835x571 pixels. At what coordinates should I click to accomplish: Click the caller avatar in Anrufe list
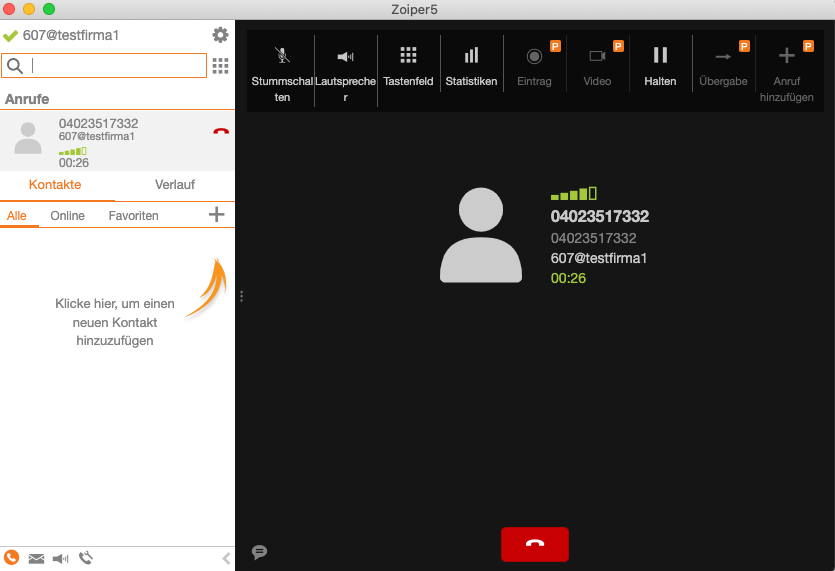(x=28, y=138)
